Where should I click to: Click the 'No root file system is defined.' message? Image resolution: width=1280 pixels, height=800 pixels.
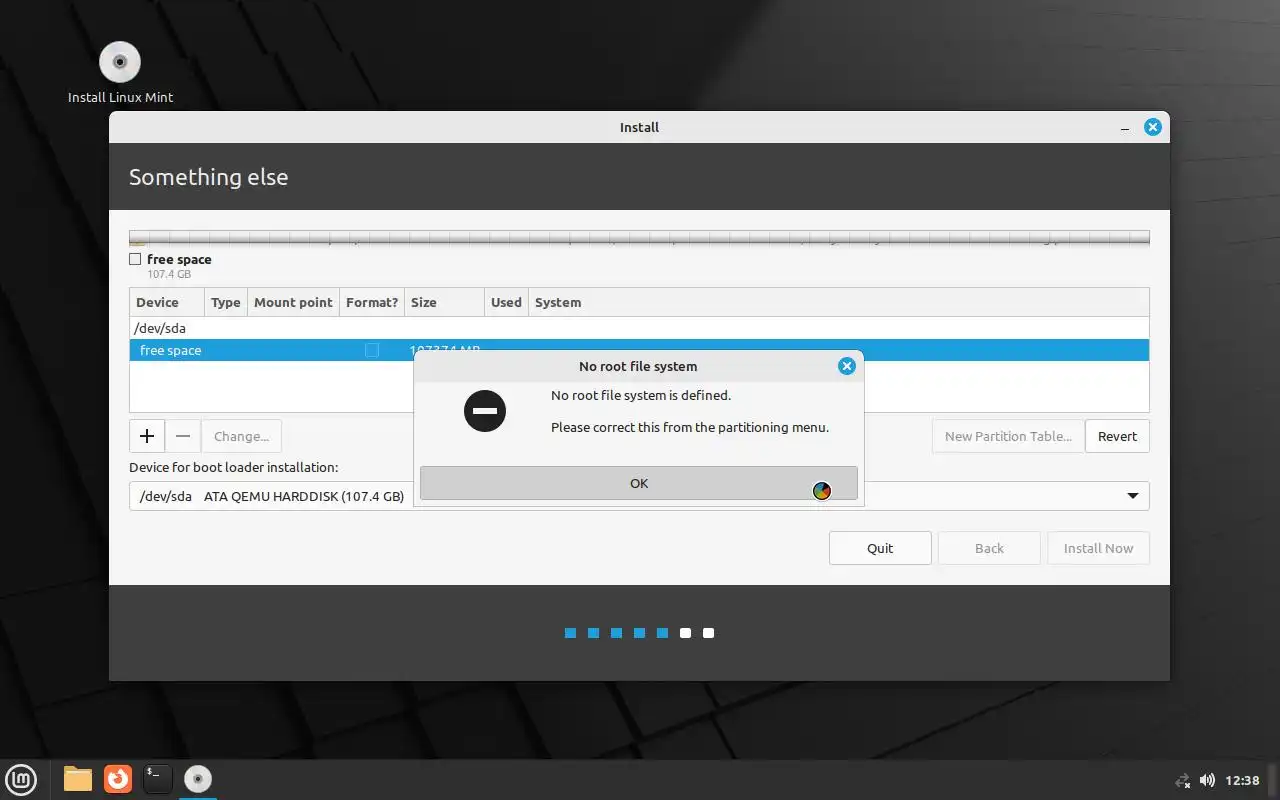pyautogui.click(x=641, y=395)
